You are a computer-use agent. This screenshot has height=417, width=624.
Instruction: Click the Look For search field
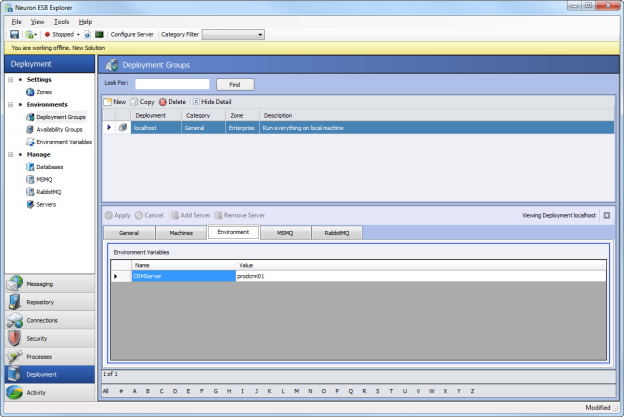pos(171,84)
